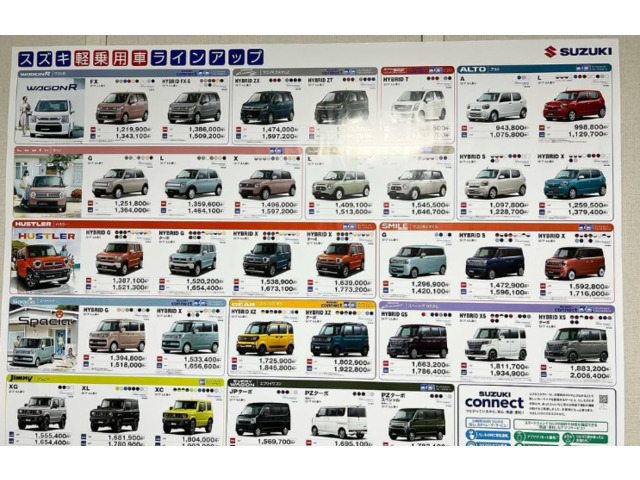Click the Wagon R promo photo
640x480 pixels.
[x=50, y=106]
